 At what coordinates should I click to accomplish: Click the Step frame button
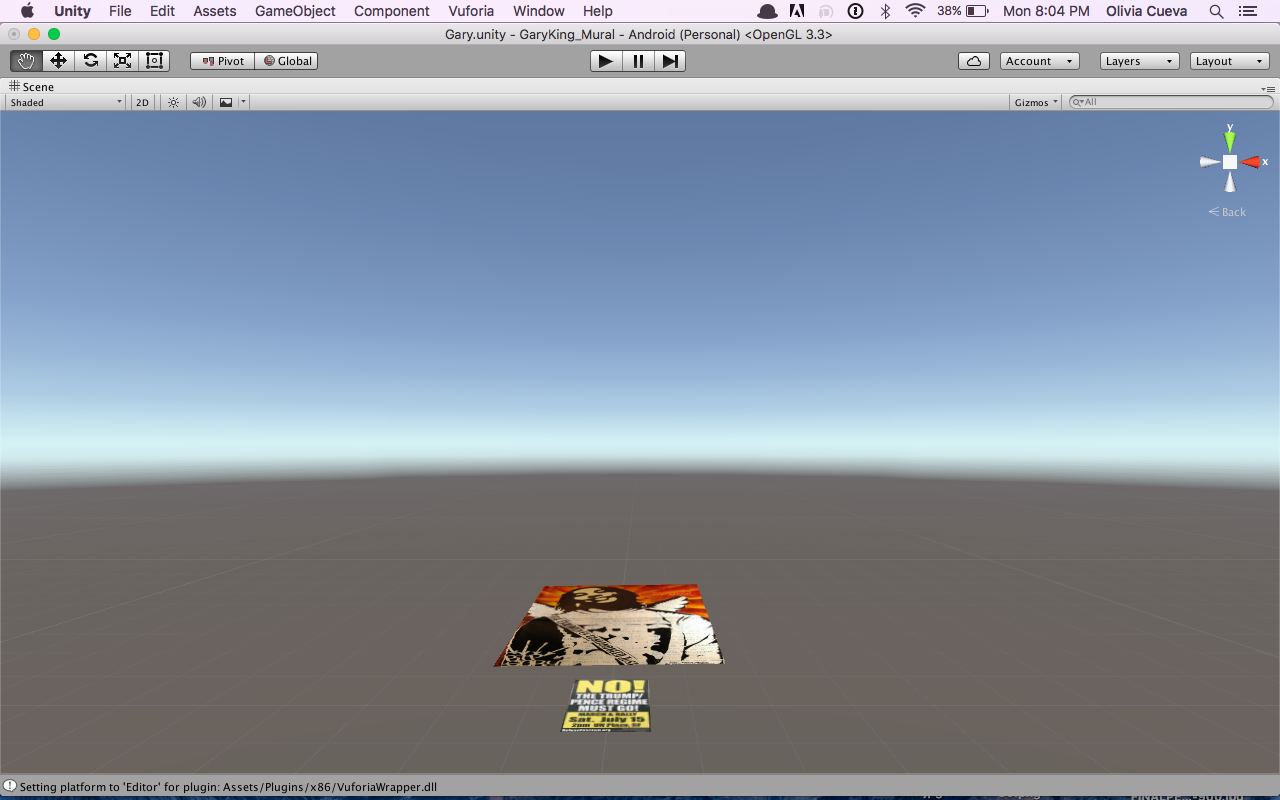tap(670, 61)
